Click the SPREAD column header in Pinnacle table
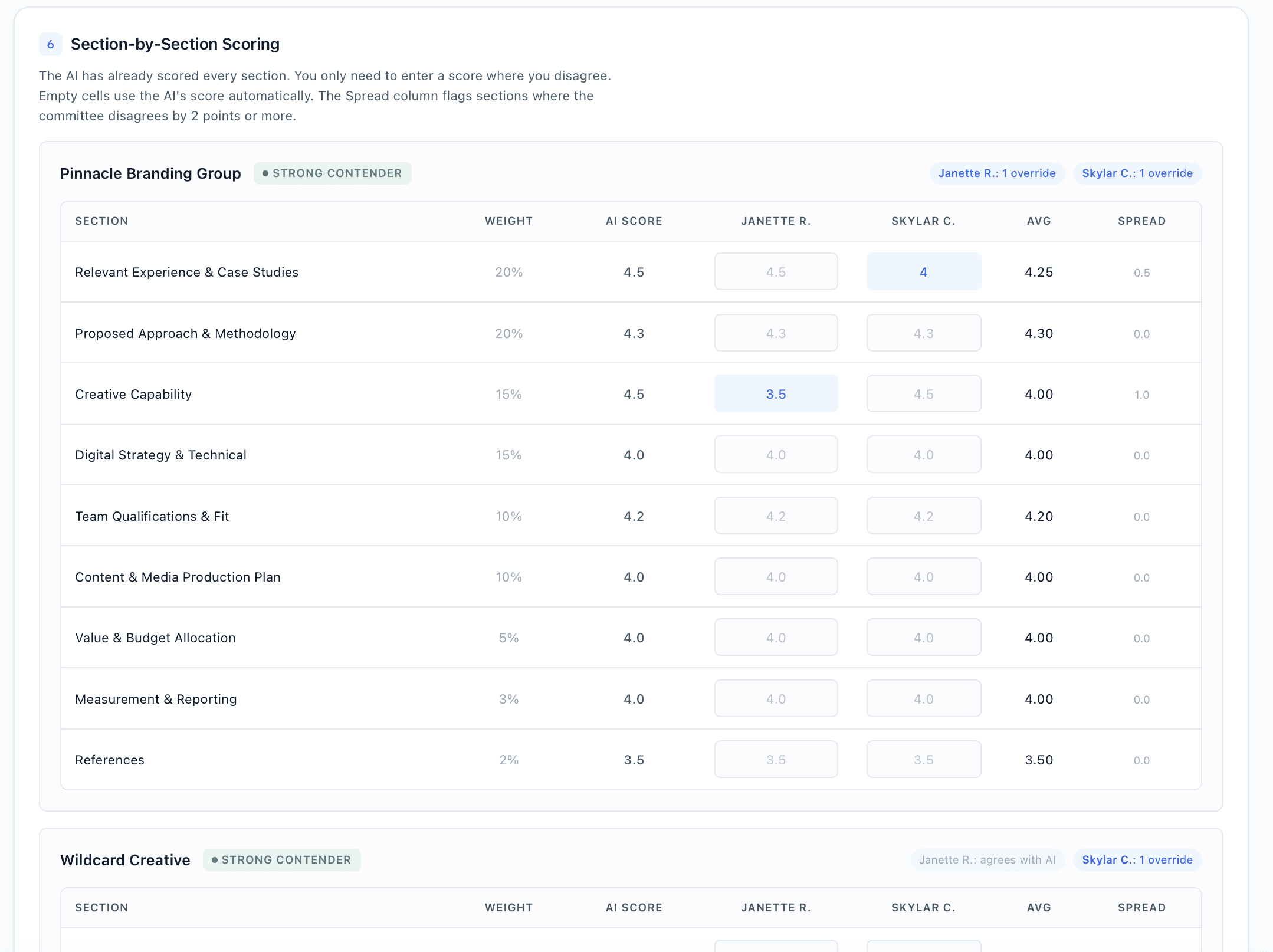 click(1141, 221)
